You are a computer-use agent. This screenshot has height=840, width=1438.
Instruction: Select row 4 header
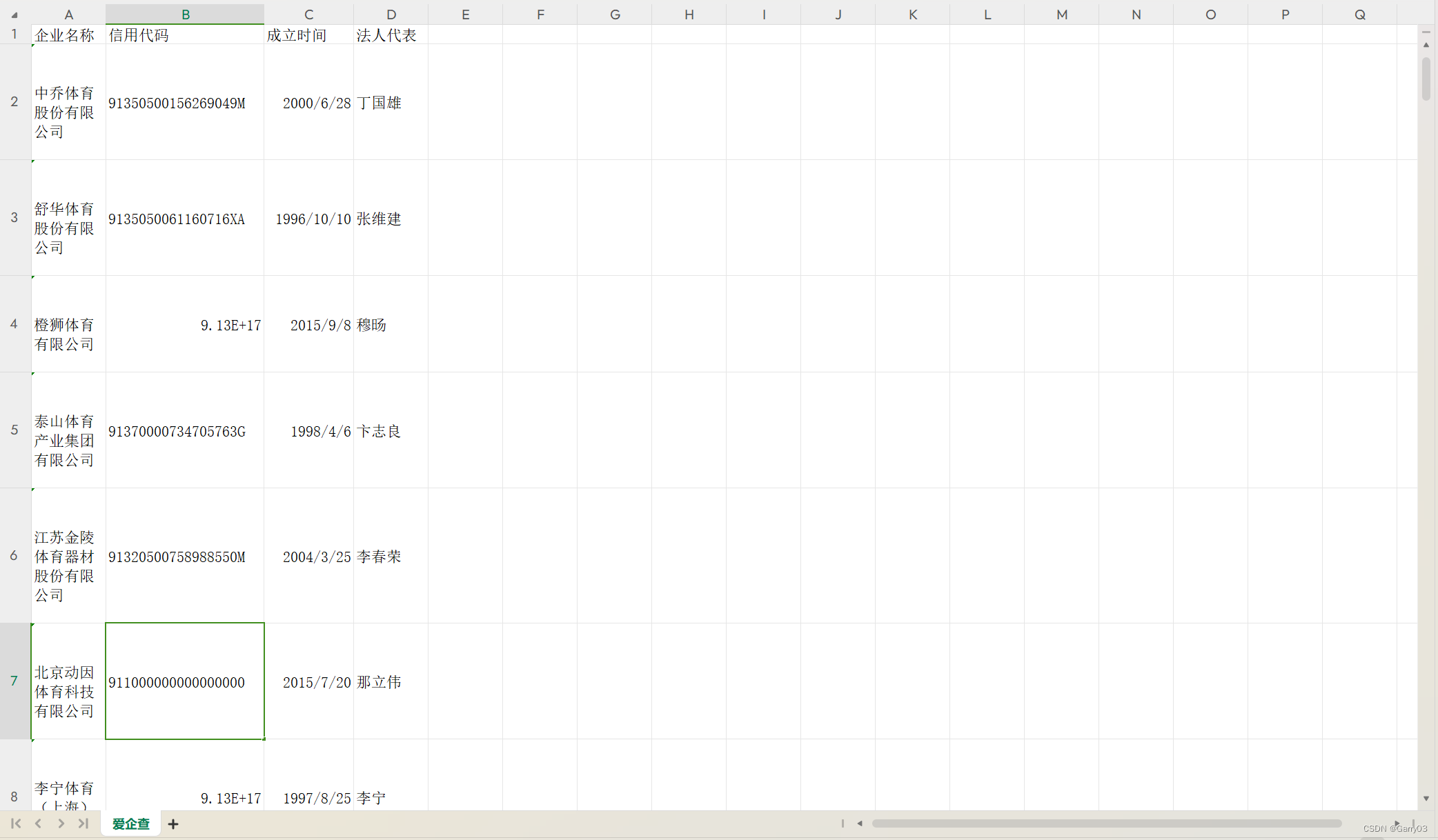(x=14, y=323)
